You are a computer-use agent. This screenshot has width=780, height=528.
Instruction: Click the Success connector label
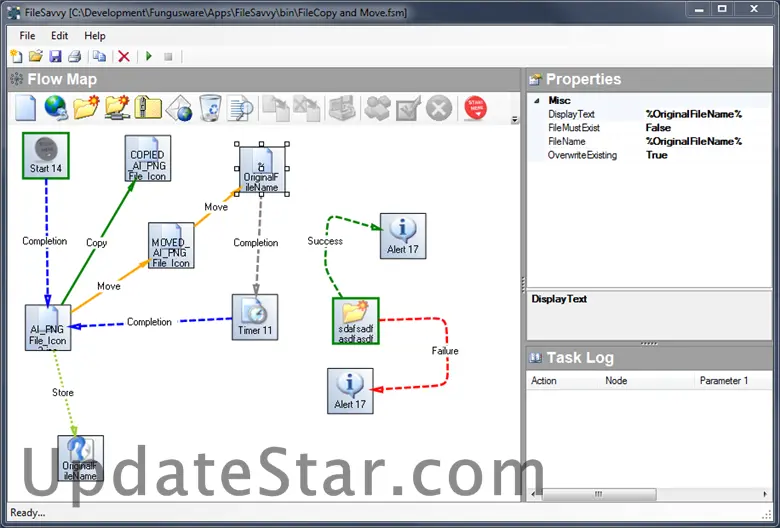click(x=325, y=241)
